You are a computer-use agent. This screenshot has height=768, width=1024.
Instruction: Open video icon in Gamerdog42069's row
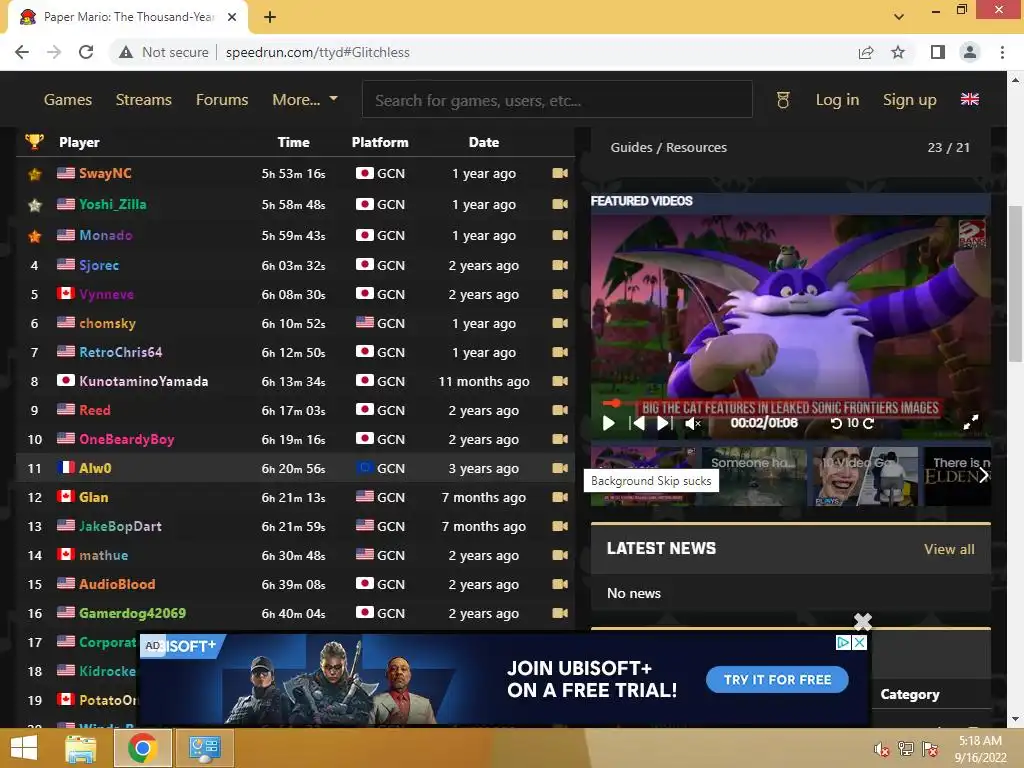(560, 613)
